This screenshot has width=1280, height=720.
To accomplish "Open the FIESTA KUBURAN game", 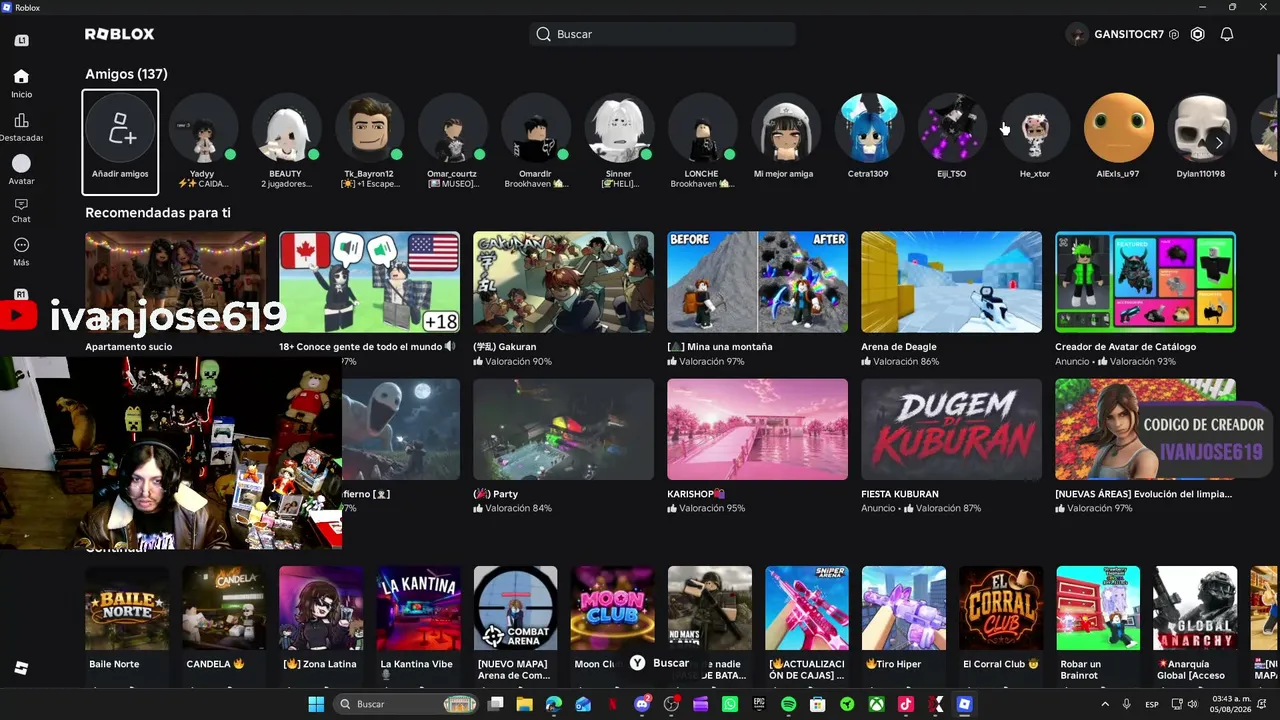I will pos(951,429).
